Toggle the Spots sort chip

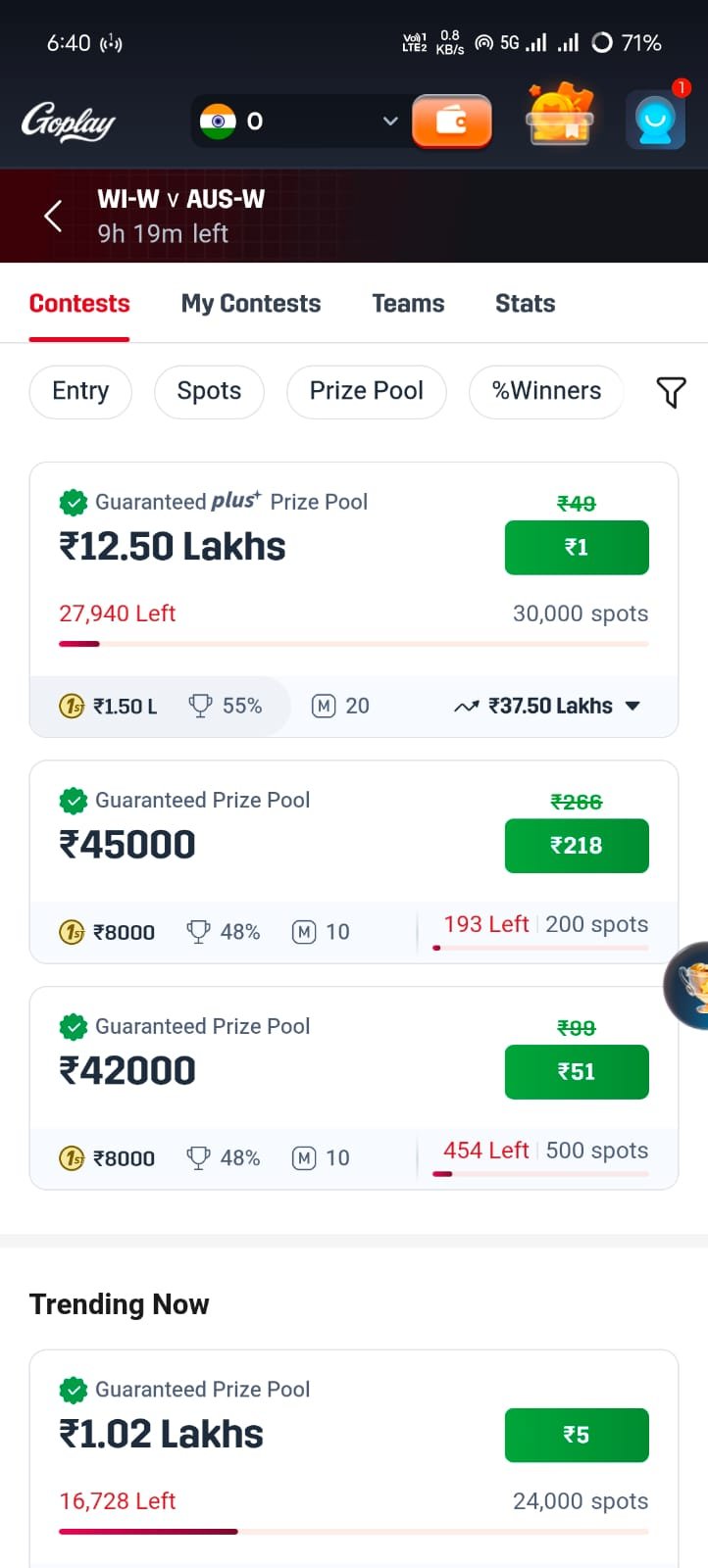pos(209,391)
